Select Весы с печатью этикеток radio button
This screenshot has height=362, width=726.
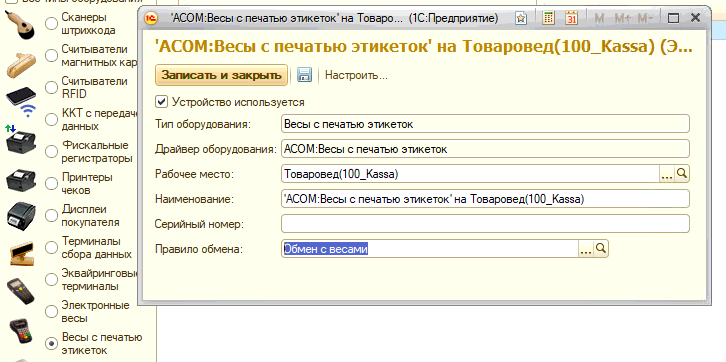point(51,343)
